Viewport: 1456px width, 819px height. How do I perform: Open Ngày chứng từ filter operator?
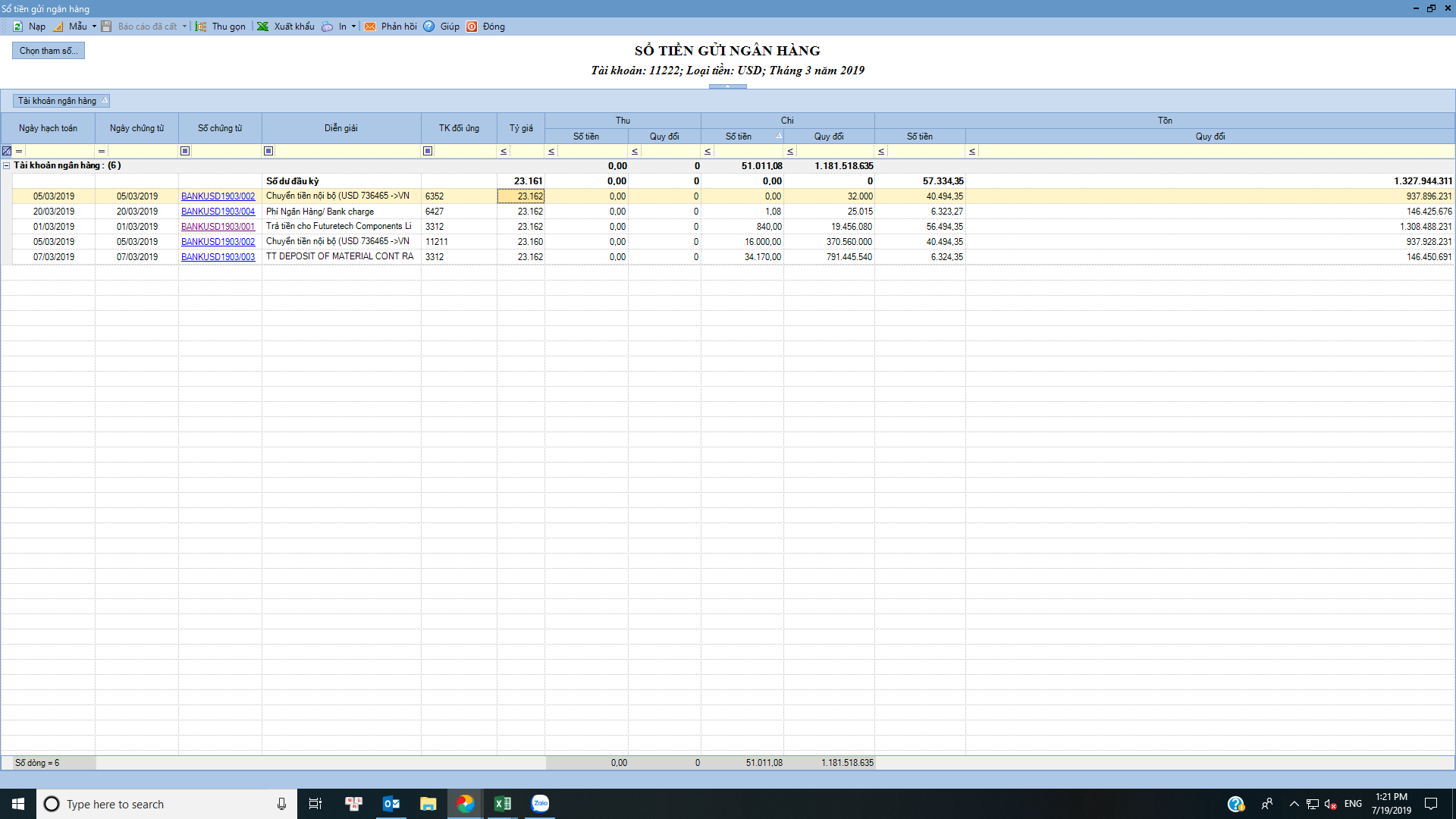tap(102, 151)
